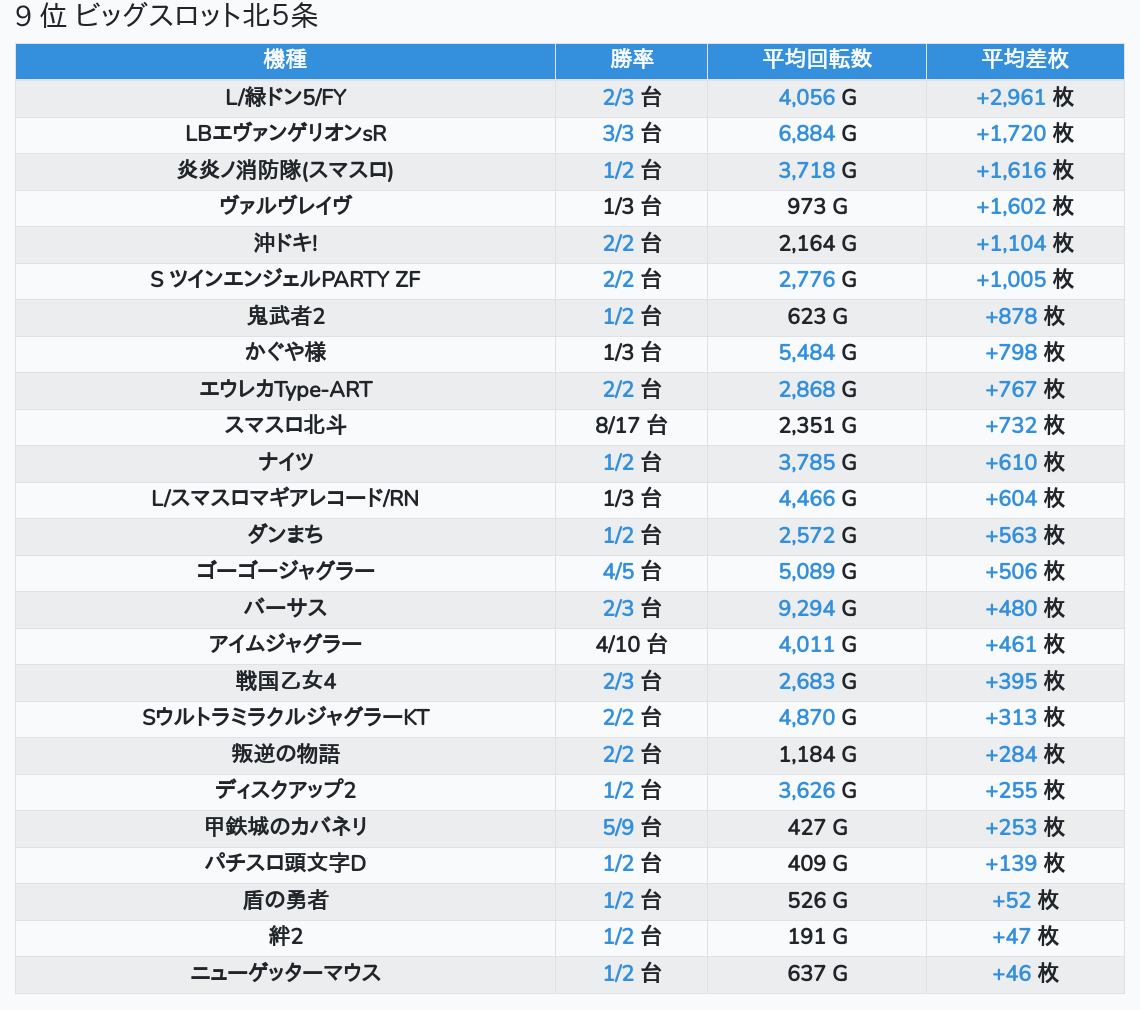Image resolution: width=1140 pixels, height=1010 pixels.
Task: Select the ダンまち machine name
Action: pos(285,535)
